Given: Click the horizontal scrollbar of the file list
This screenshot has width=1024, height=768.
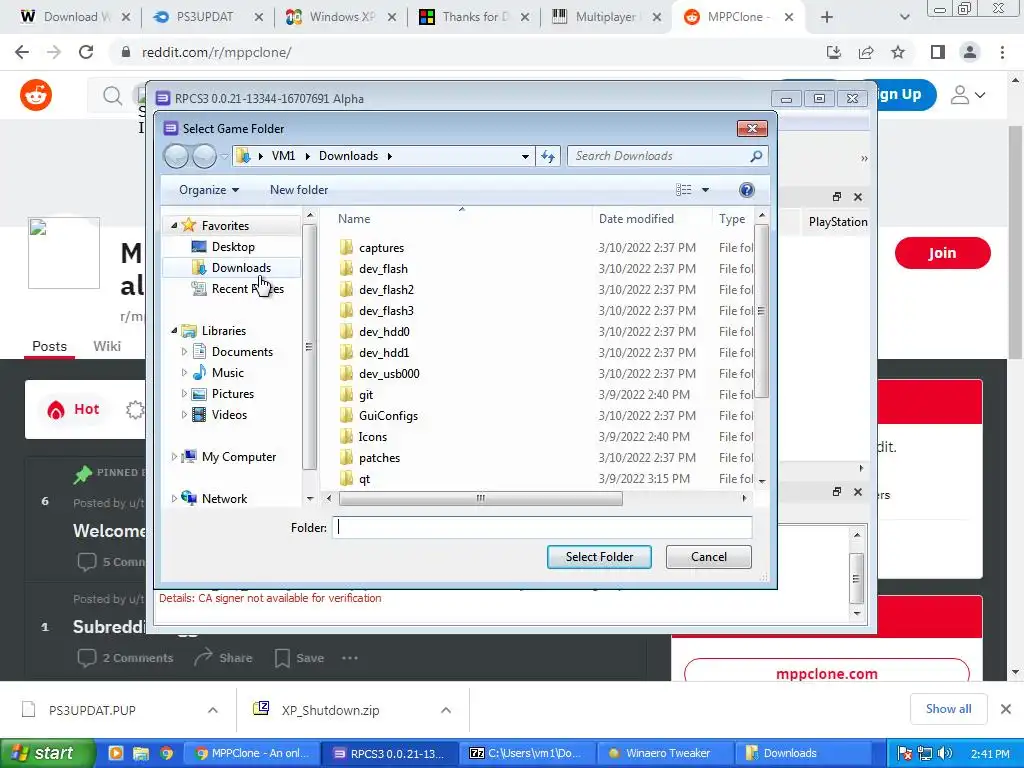Looking at the screenshot, I should point(481,498).
